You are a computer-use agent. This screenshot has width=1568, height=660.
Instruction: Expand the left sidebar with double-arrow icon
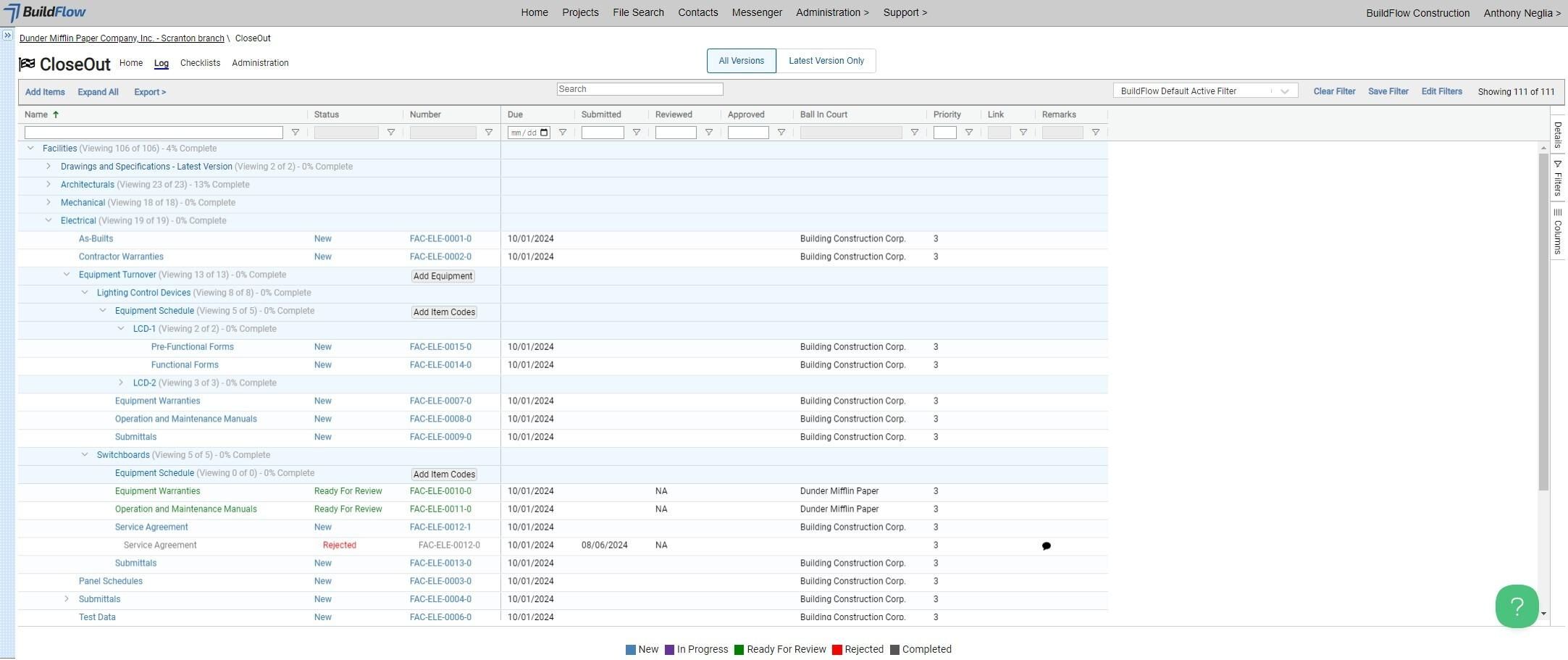pos(7,35)
